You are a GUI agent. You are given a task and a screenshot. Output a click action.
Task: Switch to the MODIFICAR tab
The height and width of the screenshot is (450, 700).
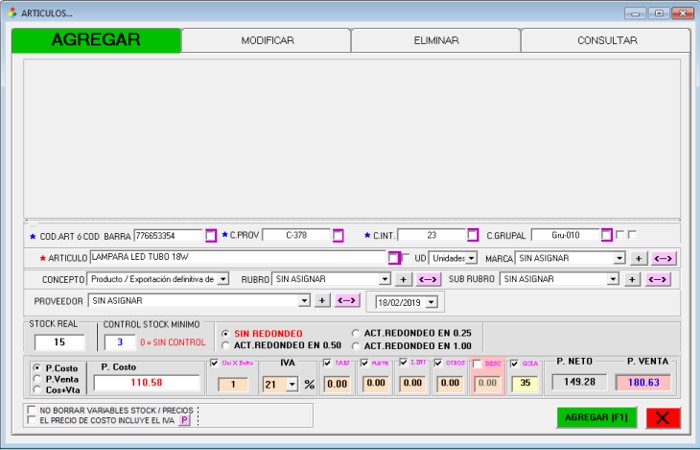click(267, 41)
